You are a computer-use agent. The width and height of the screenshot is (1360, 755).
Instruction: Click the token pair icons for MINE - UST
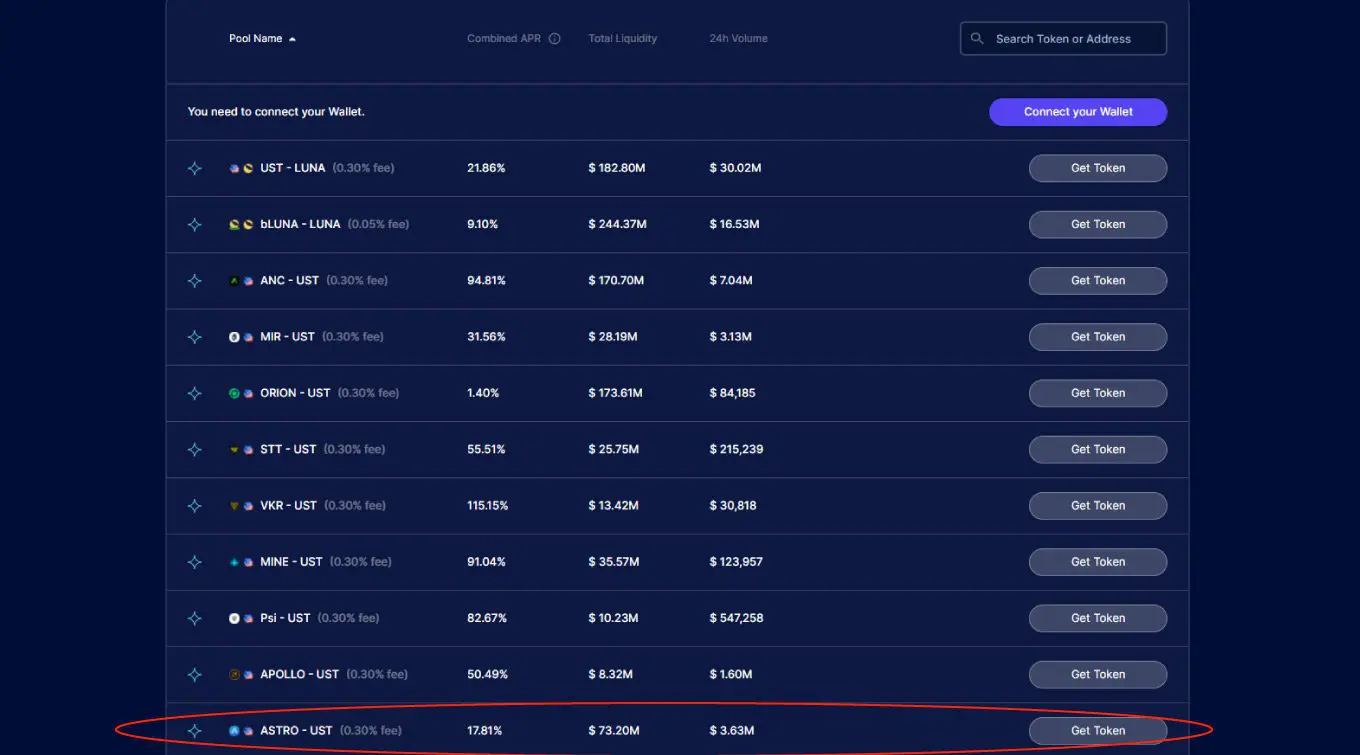point(241,562)
